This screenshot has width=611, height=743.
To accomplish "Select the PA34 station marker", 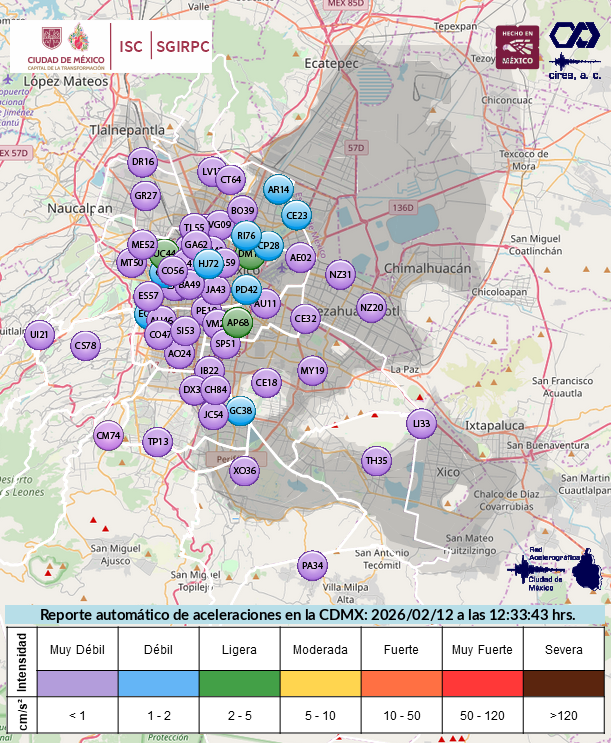I will (x=313, y=566).
